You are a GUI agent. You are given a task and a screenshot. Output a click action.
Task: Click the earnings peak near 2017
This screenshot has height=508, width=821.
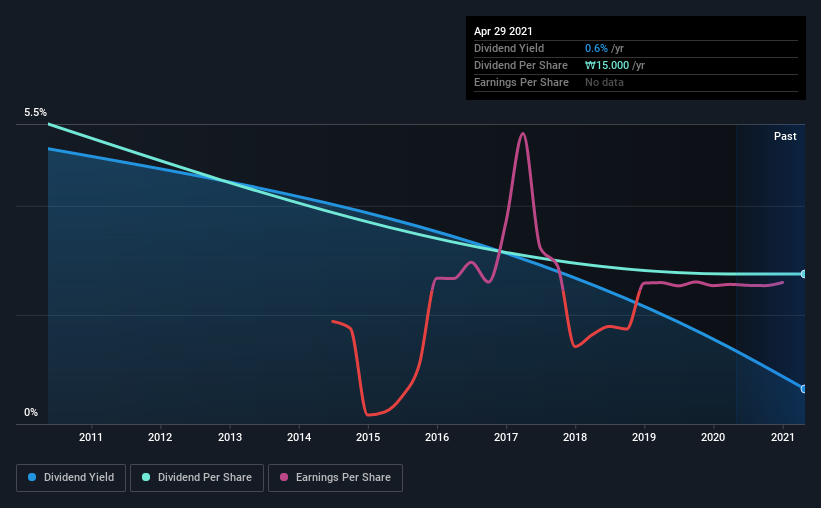523,134
